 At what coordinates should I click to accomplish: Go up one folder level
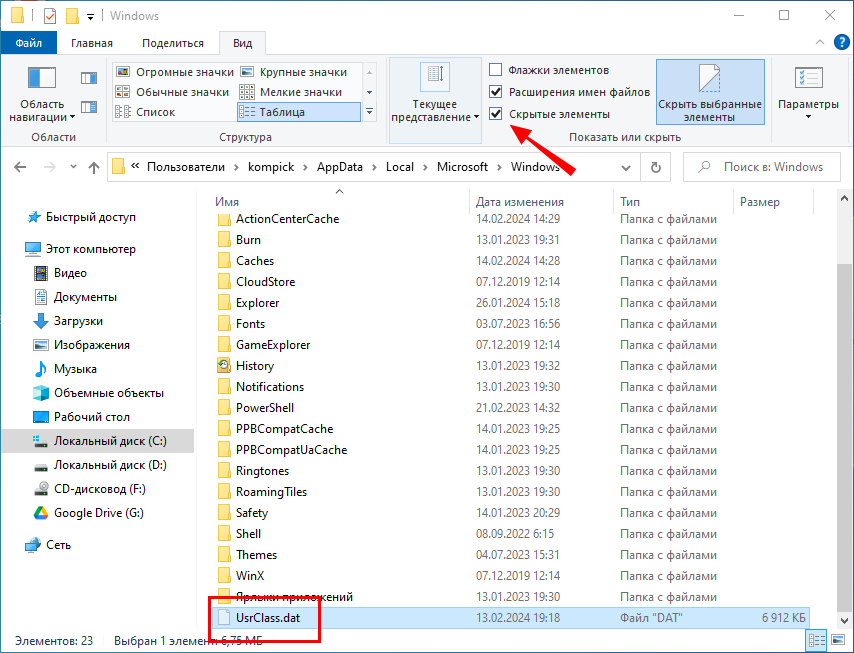94,167
